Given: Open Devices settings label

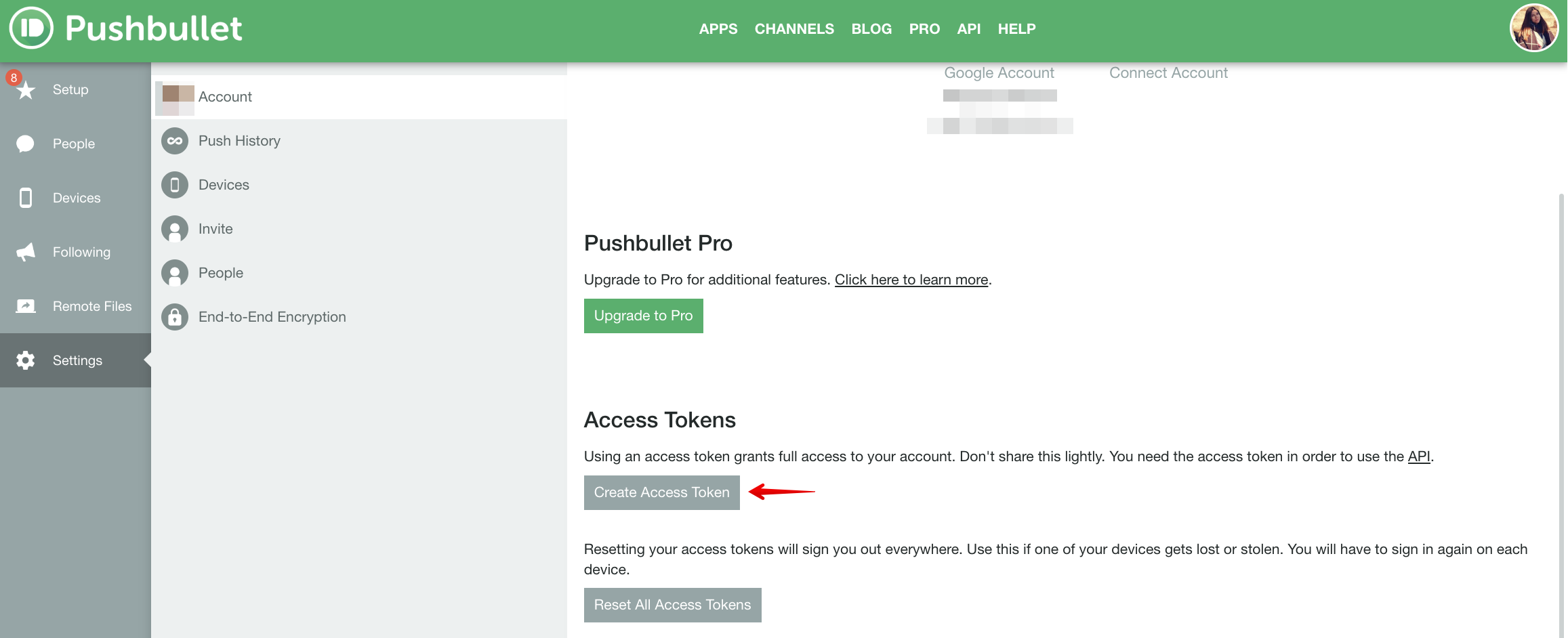Looking at the screenshot, I should point(224,185).
